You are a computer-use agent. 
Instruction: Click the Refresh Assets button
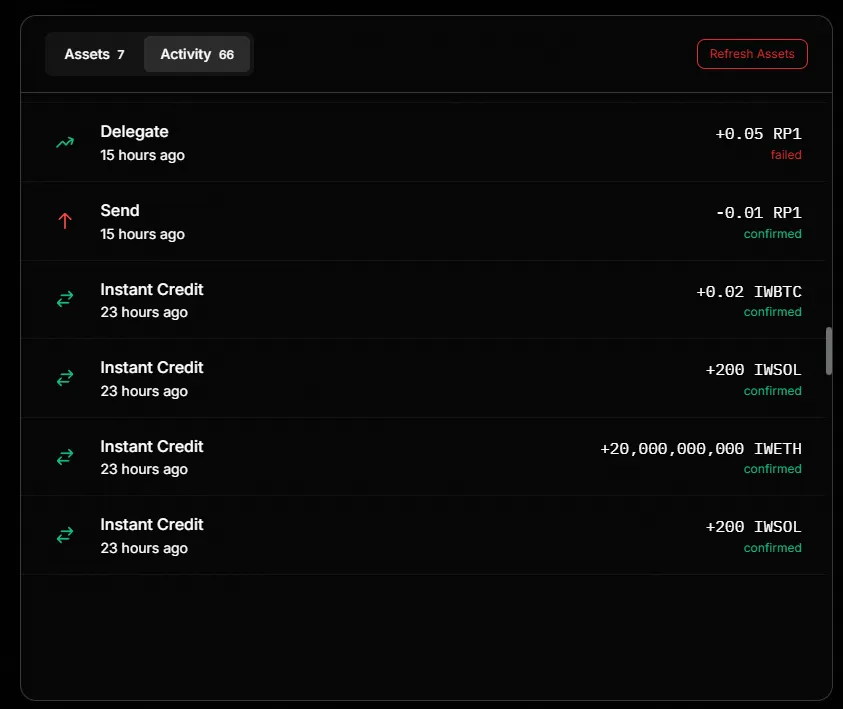pos(752,54)
